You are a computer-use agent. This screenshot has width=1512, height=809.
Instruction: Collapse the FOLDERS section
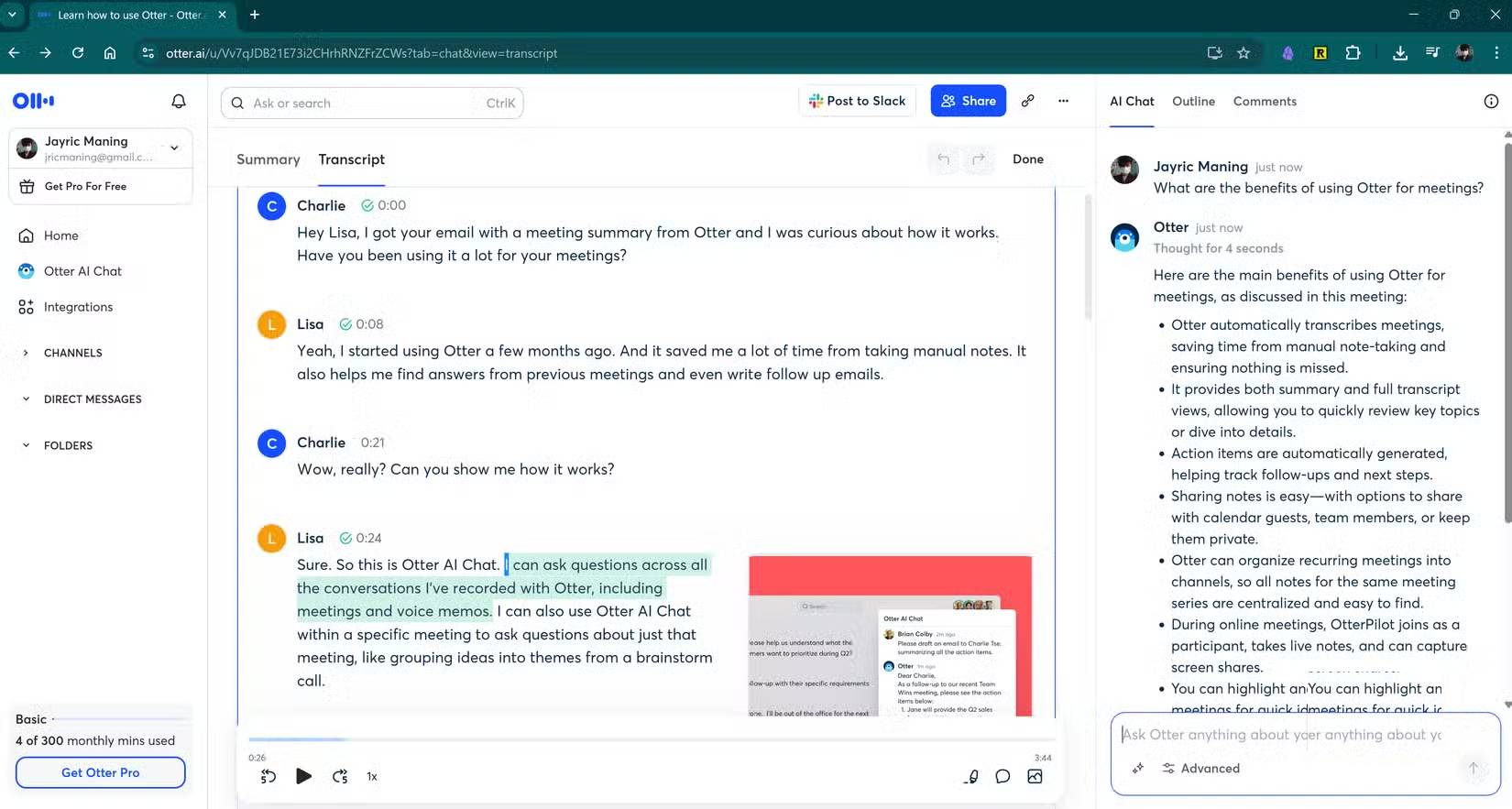tap(58, 445)
